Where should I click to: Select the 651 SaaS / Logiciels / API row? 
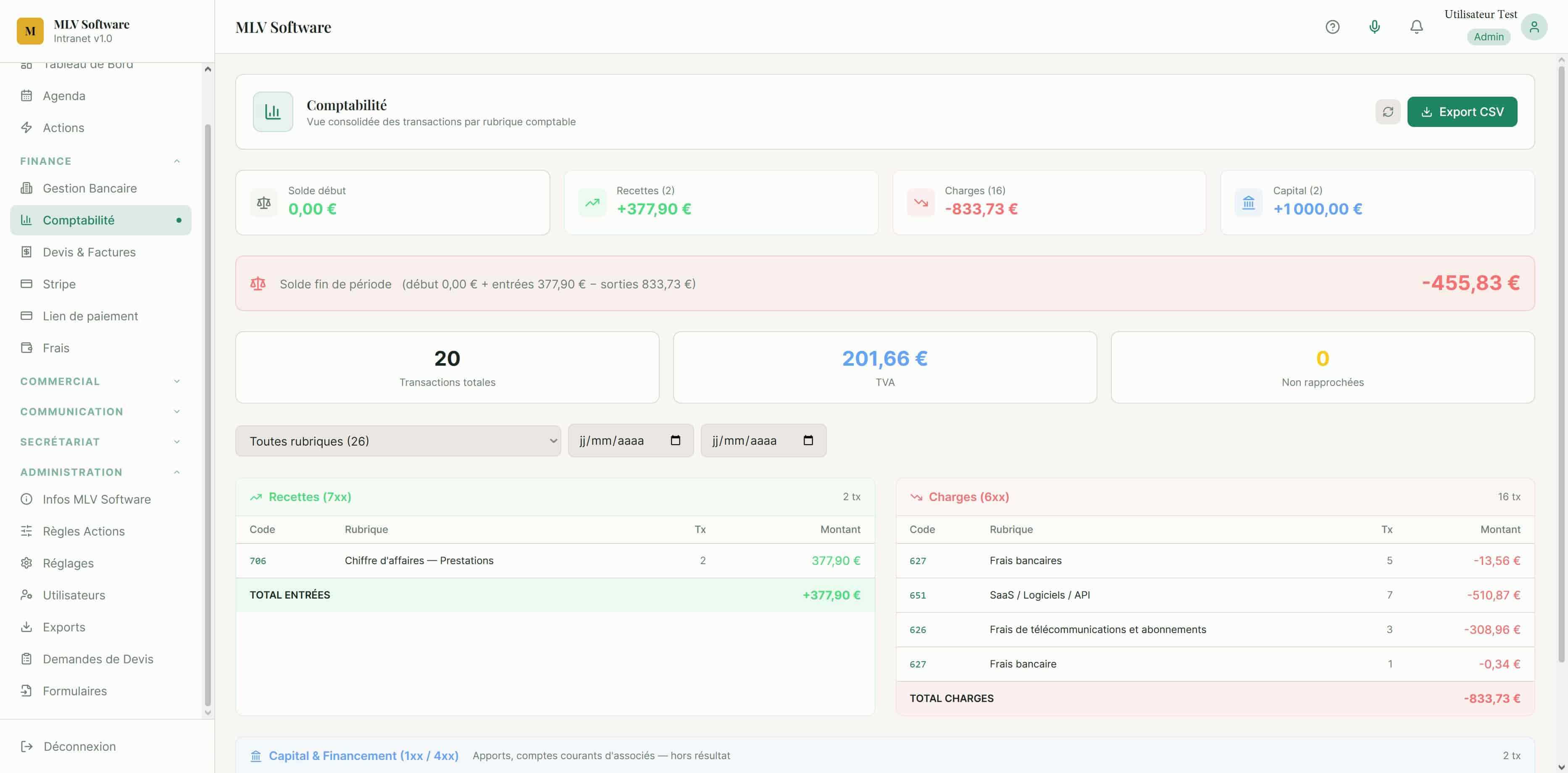[1215, 595]
